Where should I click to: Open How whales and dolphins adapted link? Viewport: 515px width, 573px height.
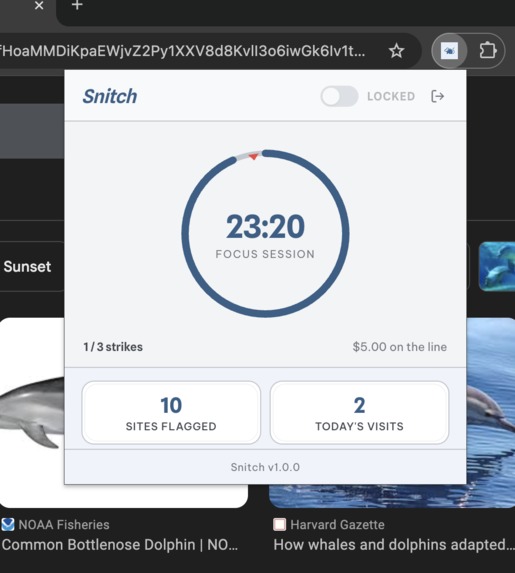pyautogui.click(x=394, y=545)
